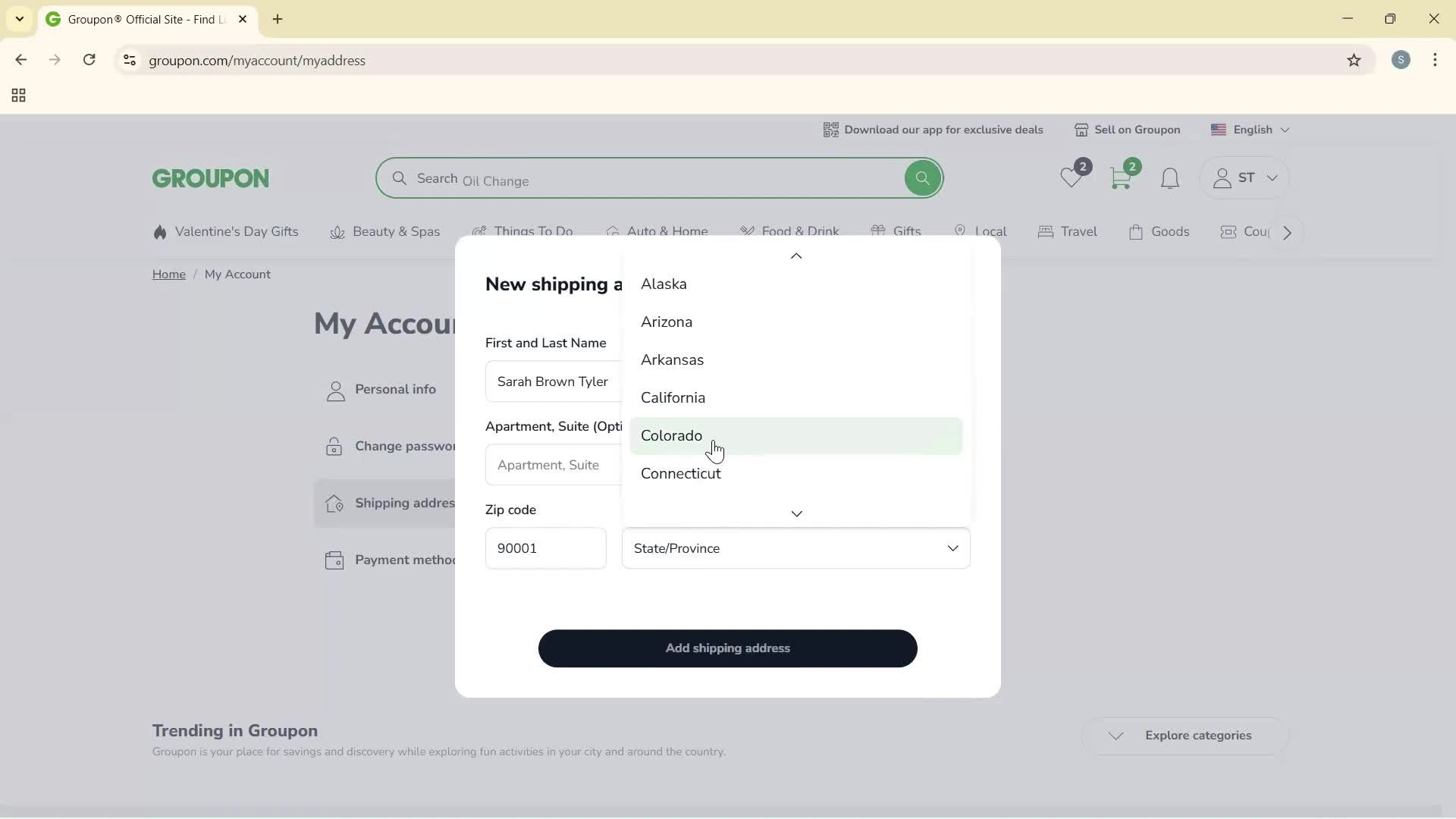Image resolution: width=1456 pixels, height=819 pixels.
Task: Open the Home breadcrumb link
Action: pyautogui.click(x=168, y=274)
